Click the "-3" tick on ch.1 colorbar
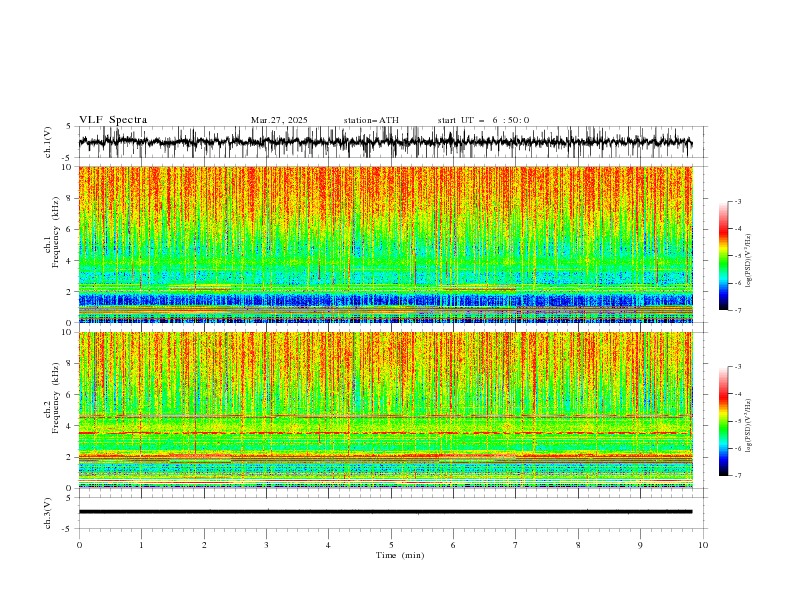Viewport: 792px width, 612px height. pos(738,201)
